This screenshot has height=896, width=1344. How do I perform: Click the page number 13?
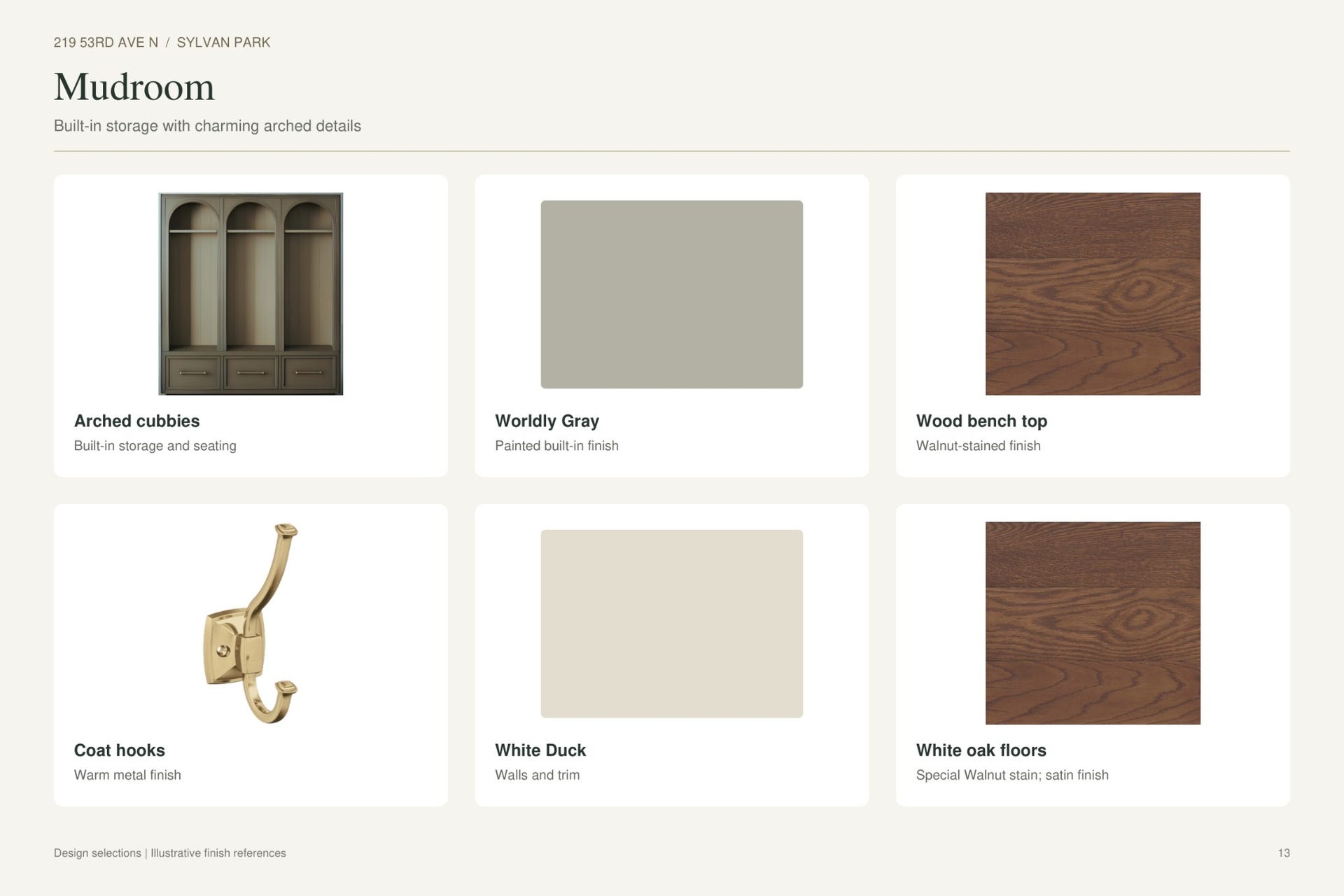coord(1284,853)
